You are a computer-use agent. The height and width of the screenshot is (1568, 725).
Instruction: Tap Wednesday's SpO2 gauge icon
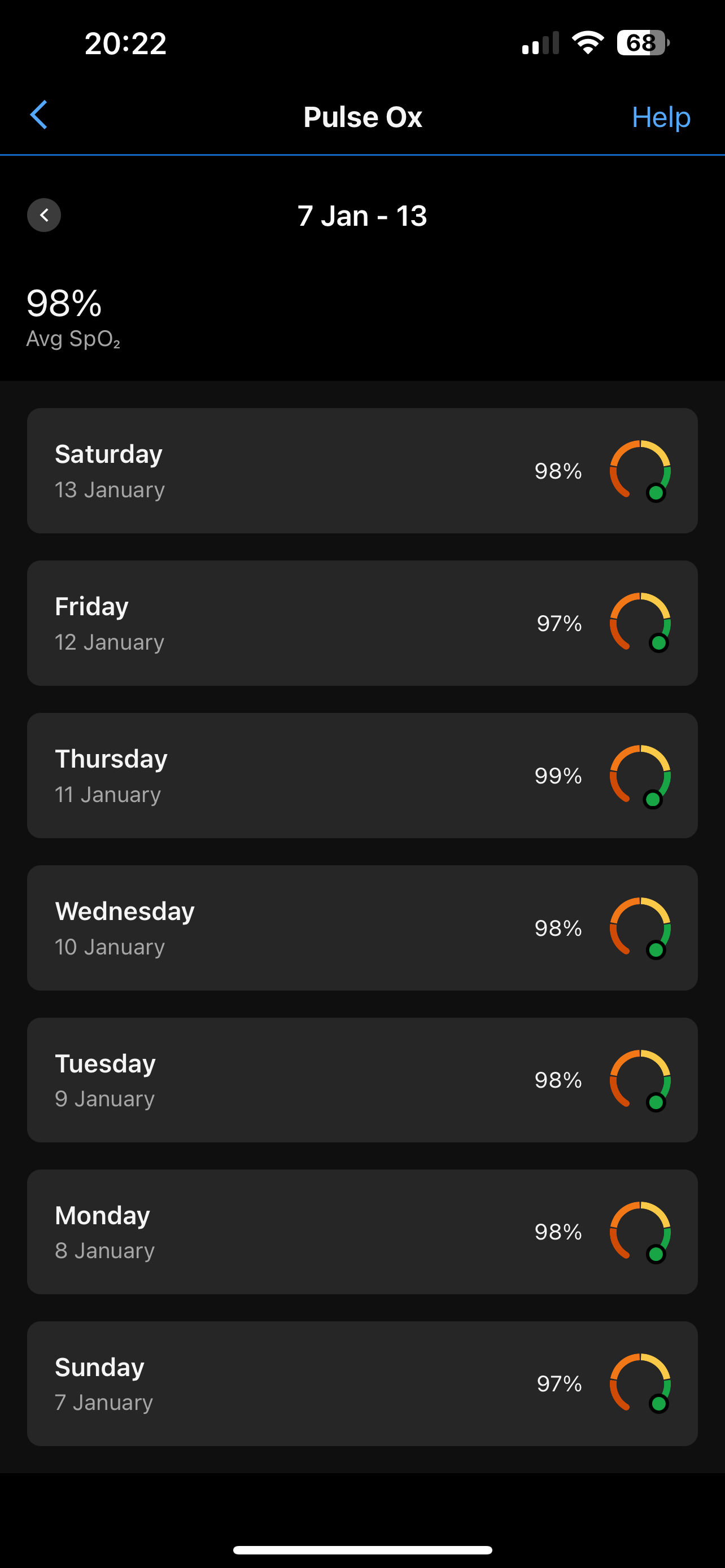(640, 928)
